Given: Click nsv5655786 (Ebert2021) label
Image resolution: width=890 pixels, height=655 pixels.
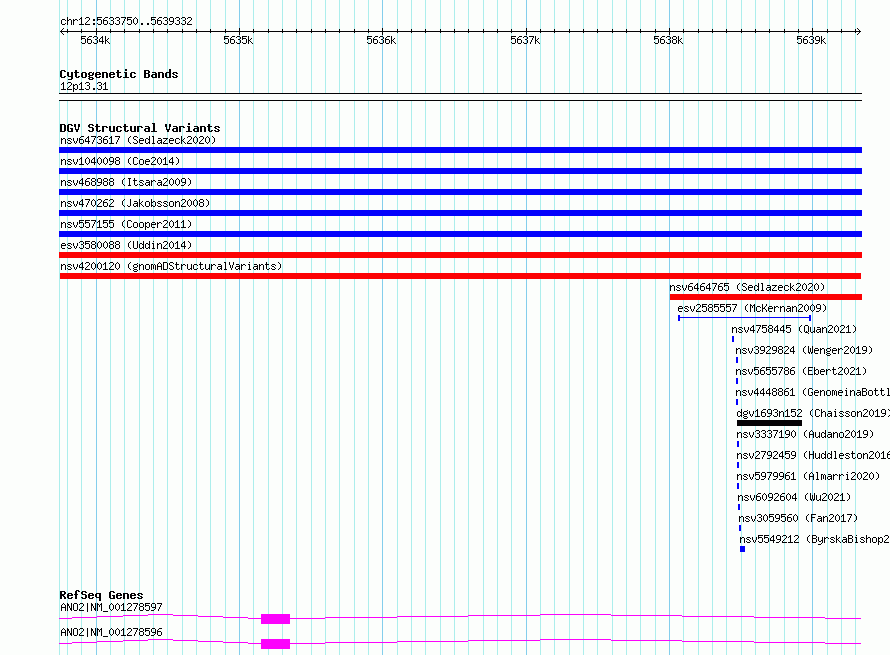Looking at the screenshot, I should click(x=801, y=371).
